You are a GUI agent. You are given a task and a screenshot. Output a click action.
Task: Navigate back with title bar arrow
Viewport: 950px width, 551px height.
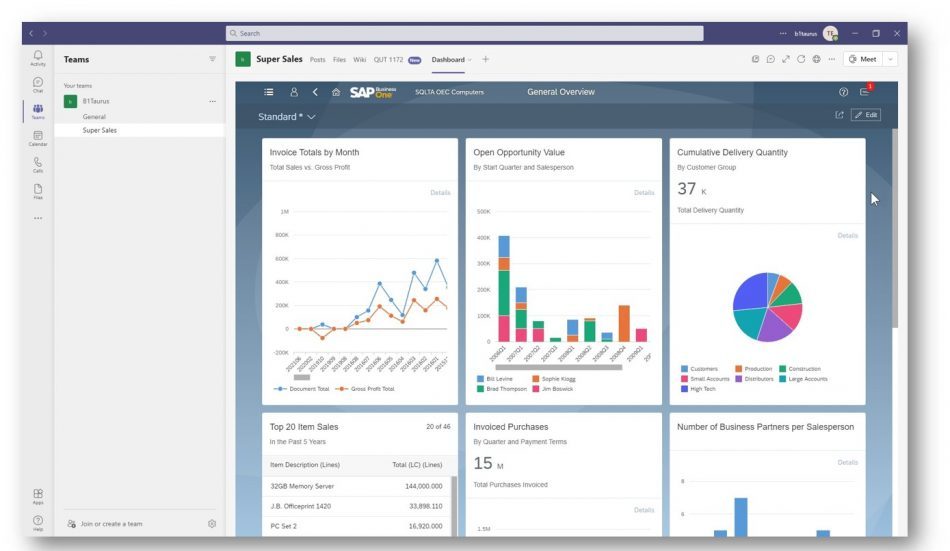(31, 33)
